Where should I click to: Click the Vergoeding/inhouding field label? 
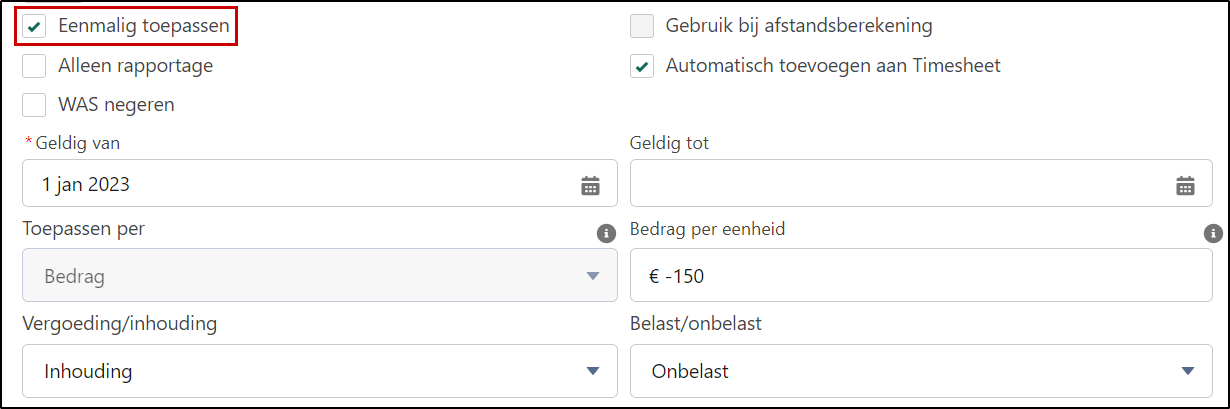coord(120,324)
